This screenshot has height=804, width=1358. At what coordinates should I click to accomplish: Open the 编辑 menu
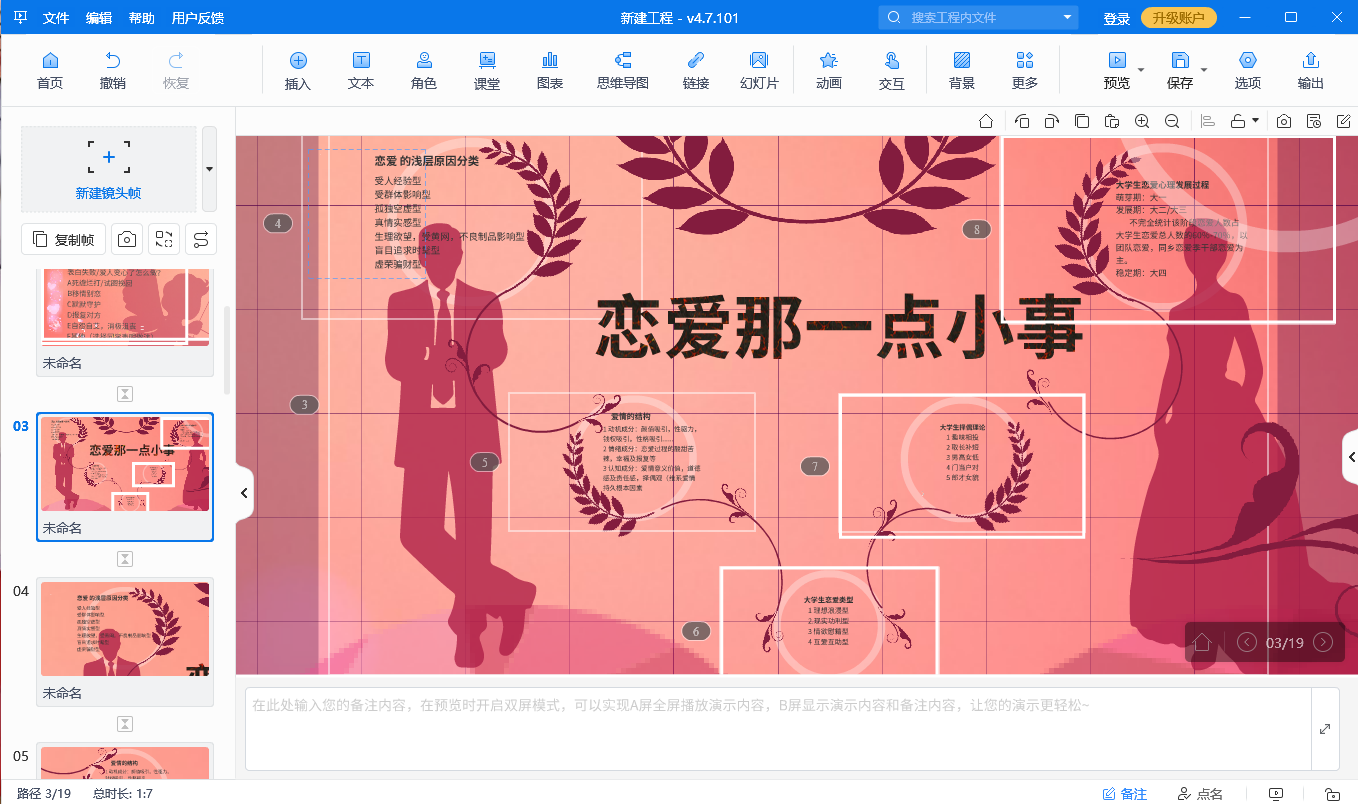click(x=99, y=18)
